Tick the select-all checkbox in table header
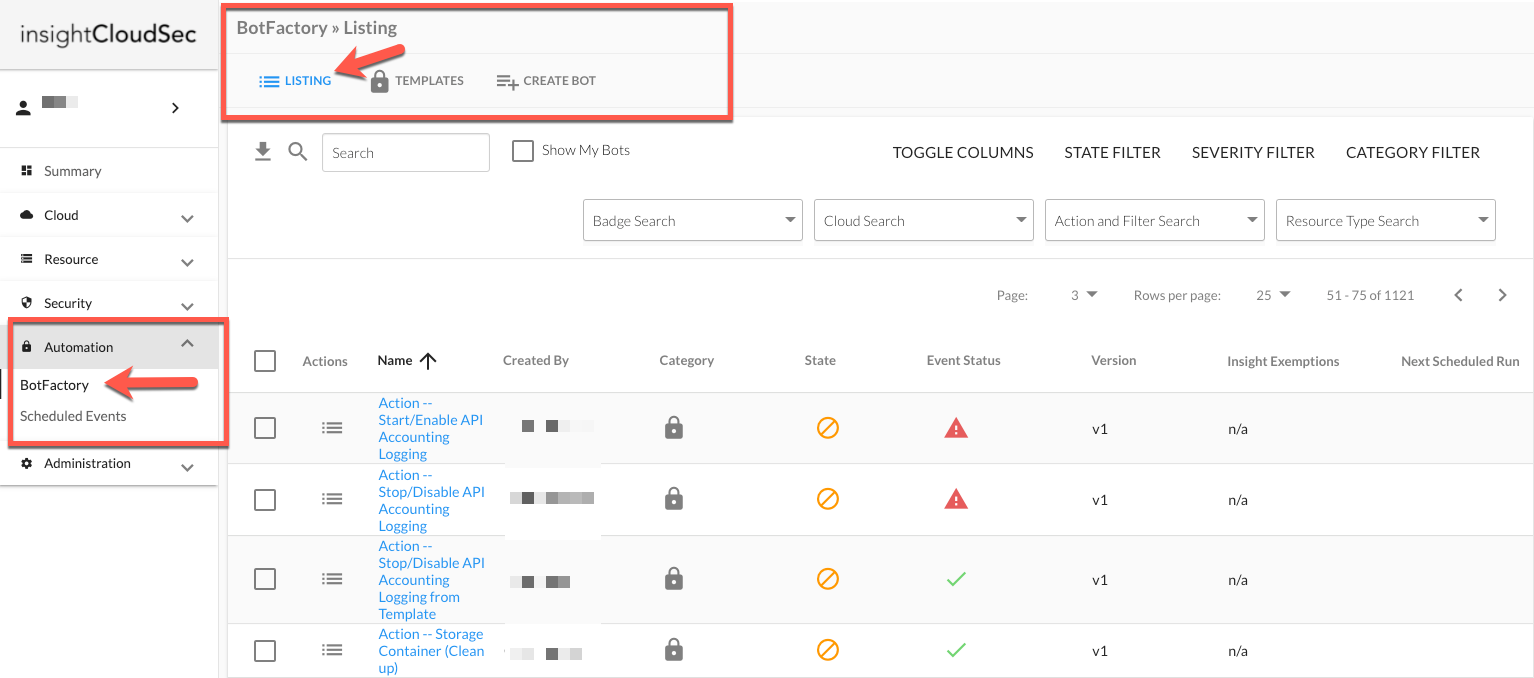Screen dimensions: 1534x678 (x=265, y=361)
